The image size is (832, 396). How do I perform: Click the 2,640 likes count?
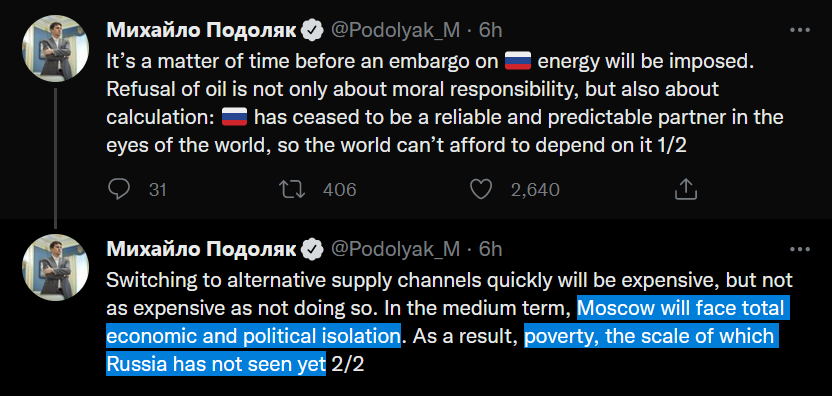pos(535,190)
